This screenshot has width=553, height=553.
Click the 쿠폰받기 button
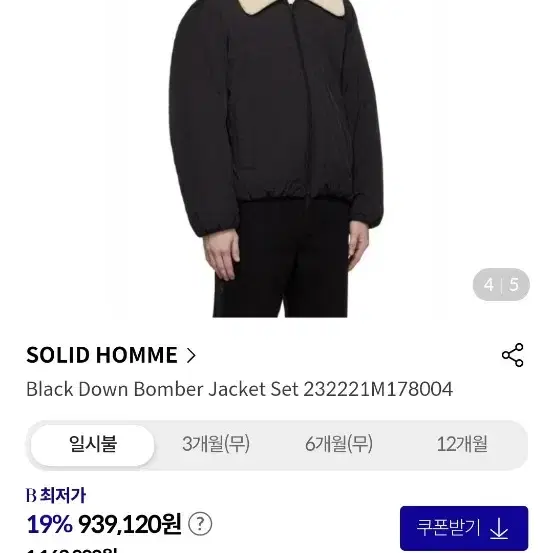click(464, 528)
